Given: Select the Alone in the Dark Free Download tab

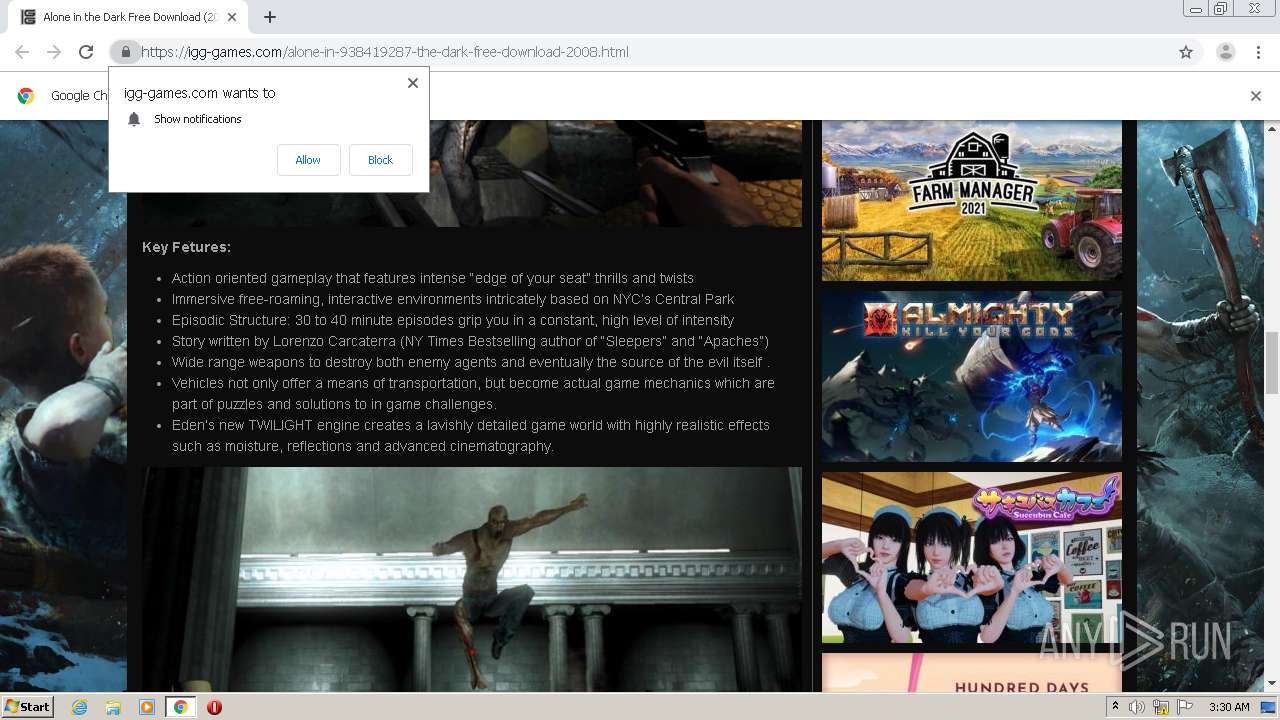Looking at the screenshot, I should point(126,17).
